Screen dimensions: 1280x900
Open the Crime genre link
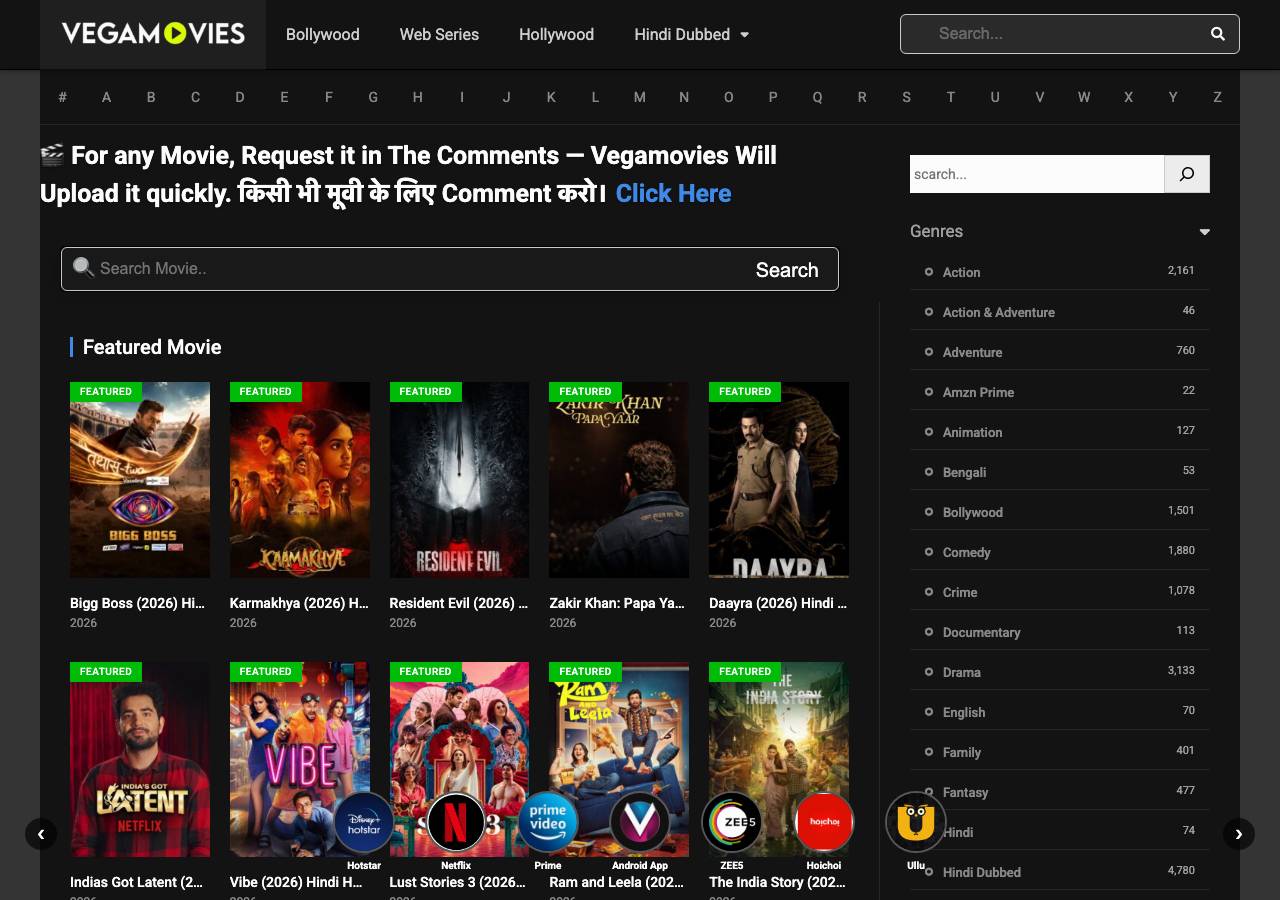click(x=960, y=592)
